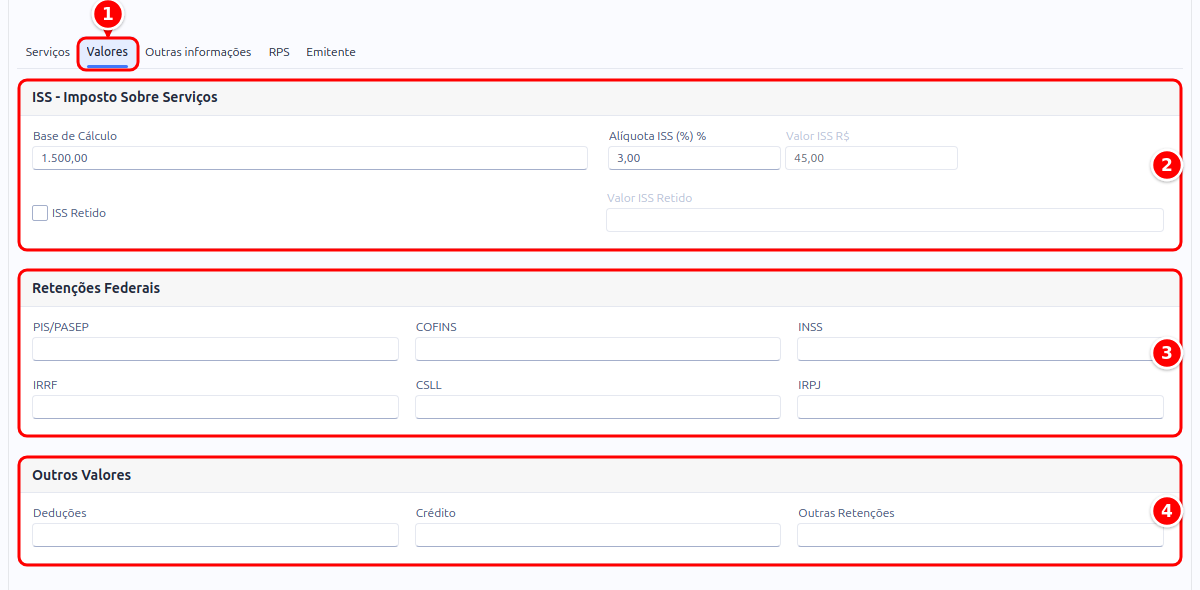Click the Base de Cálculo field
The width and height of the screenshot is (1200, 590).
[x=310, y=158]
